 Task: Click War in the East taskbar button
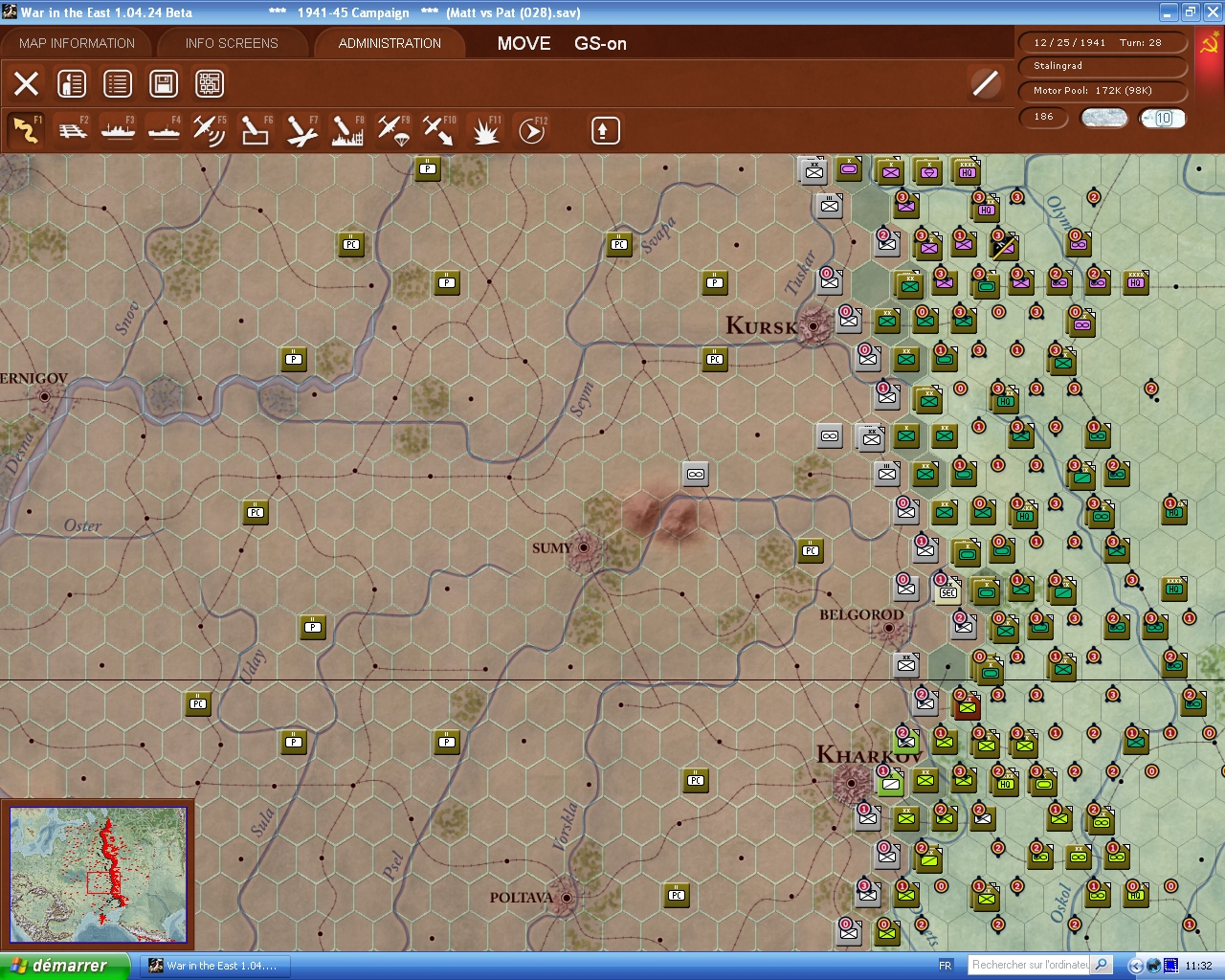point(213,966)
